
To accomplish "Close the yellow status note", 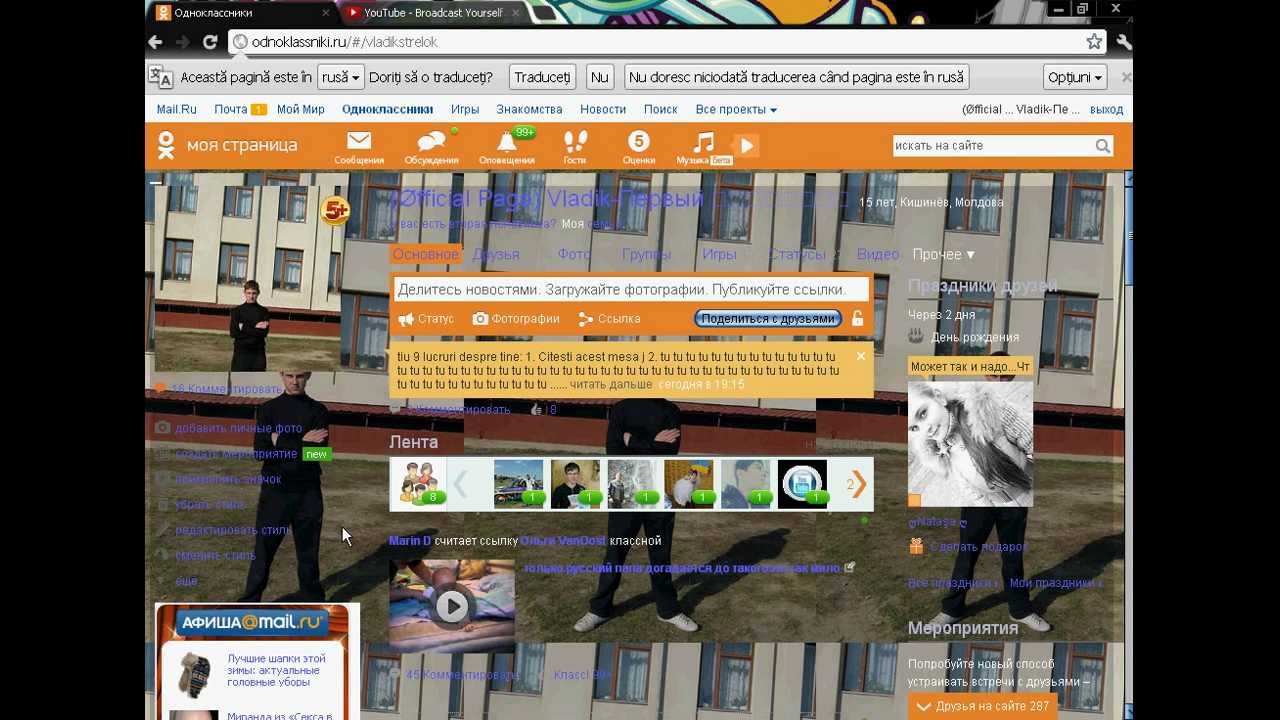I will coord(860,356).
